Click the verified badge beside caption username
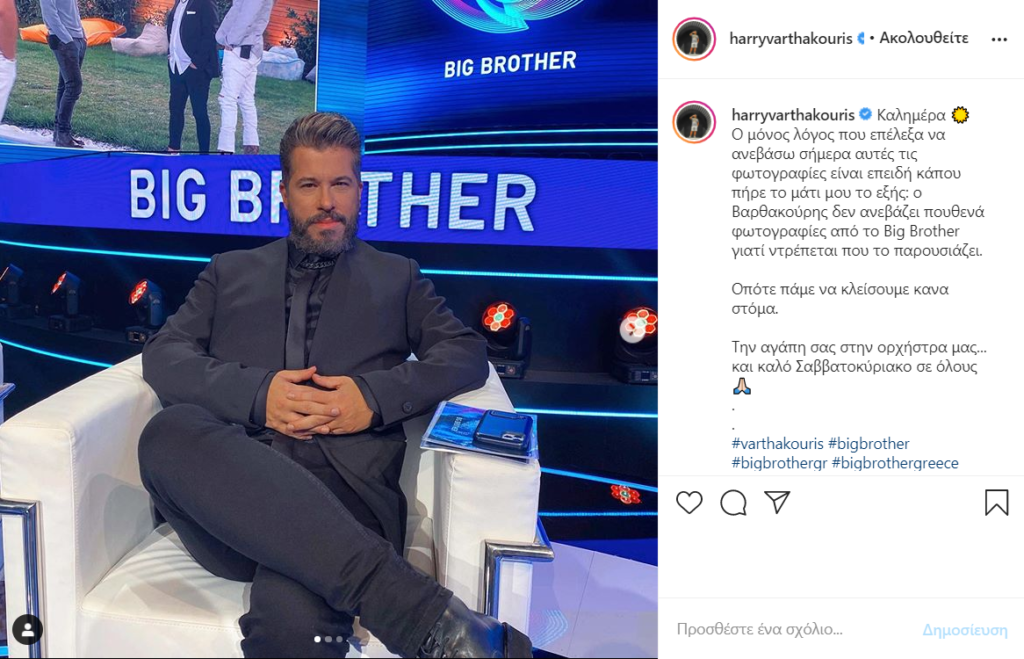The height and width of the screenshot is (659, 1024). tap(865, 114)
